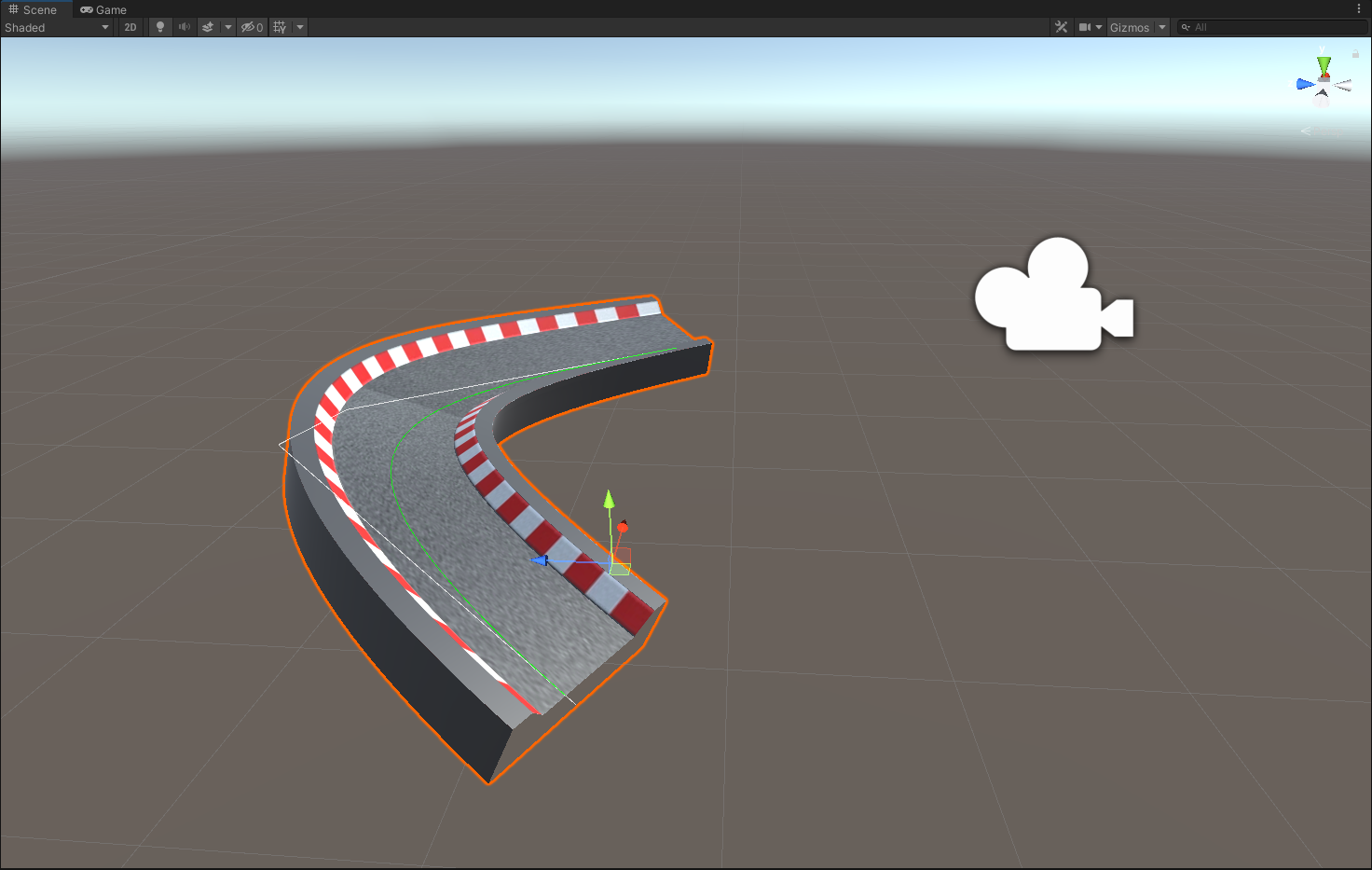The image size is (1372, 870).
Task: Select the camera icon in the scene
Action: [1053, 294]
